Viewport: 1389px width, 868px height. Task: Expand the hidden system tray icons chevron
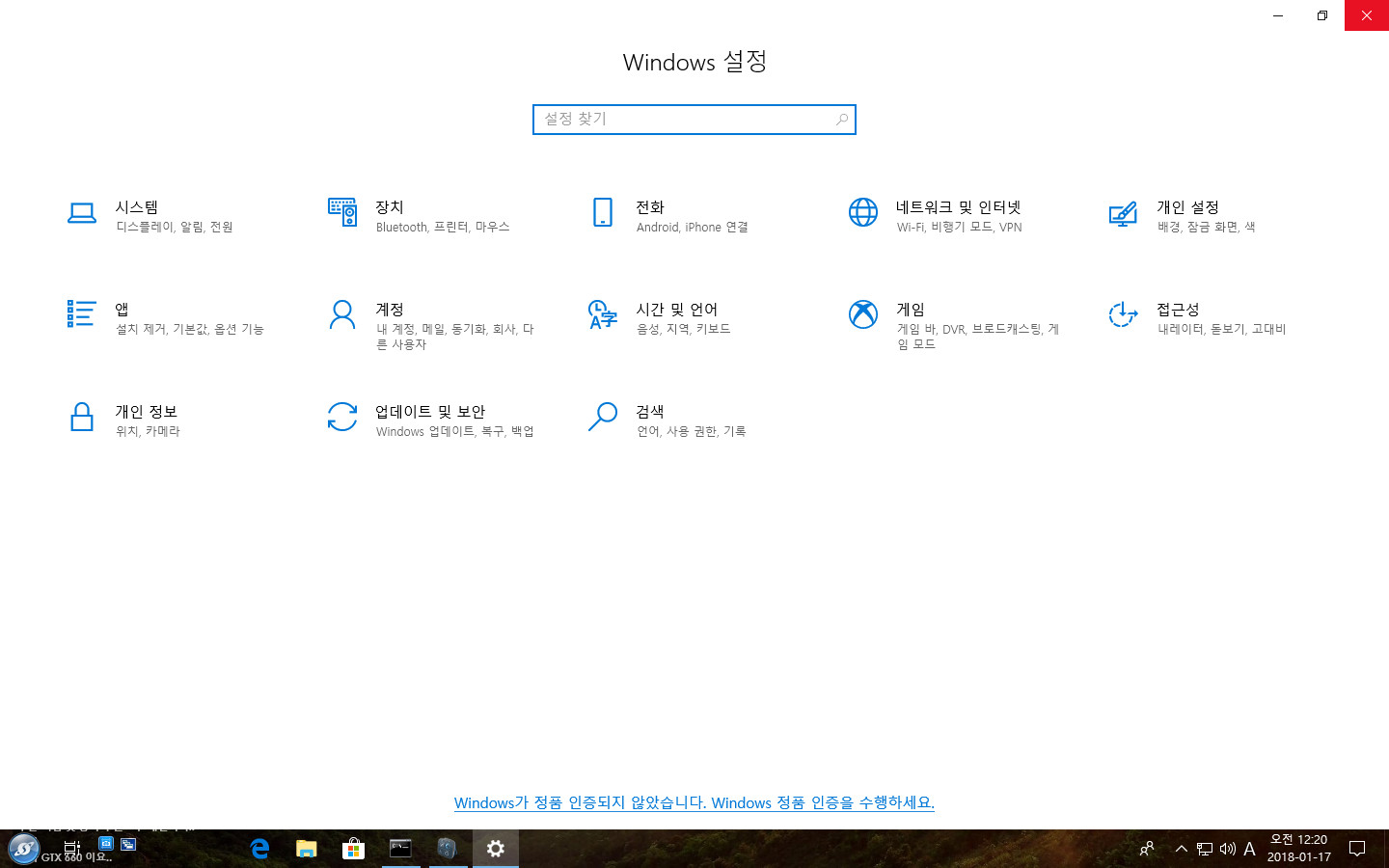pos(1181,849)
